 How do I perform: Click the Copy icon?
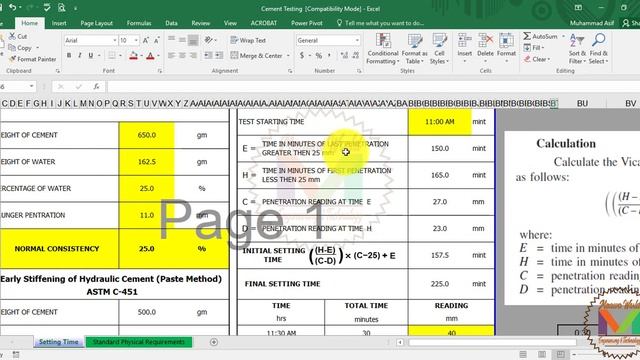[x=12, y=48]
